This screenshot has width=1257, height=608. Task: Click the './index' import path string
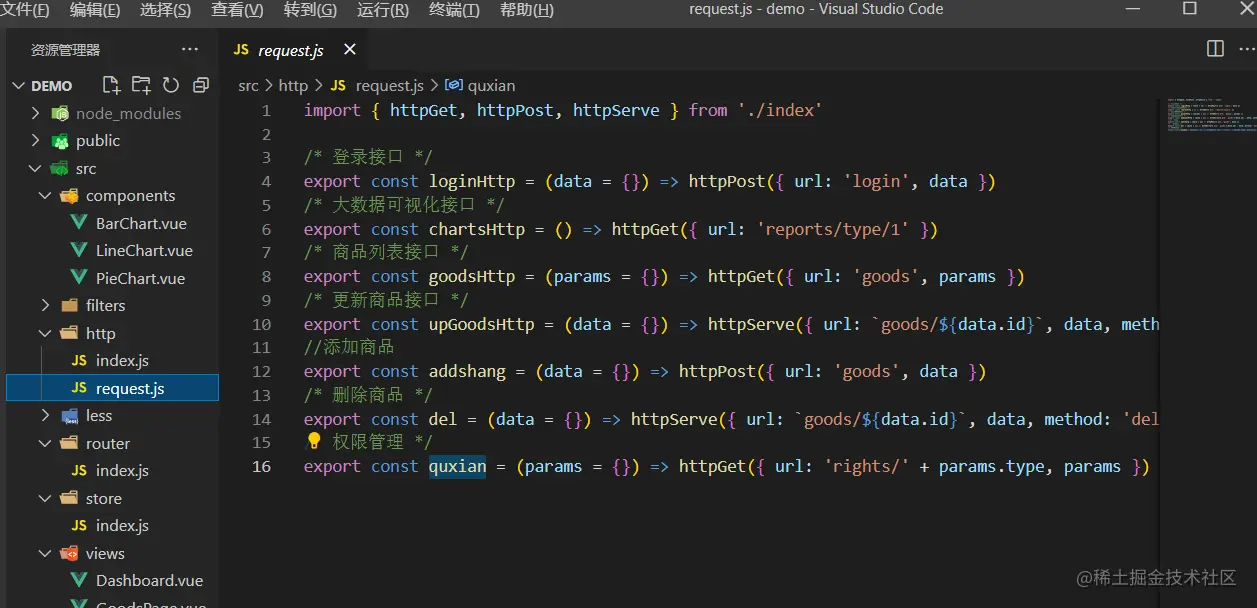coord(780,110)
